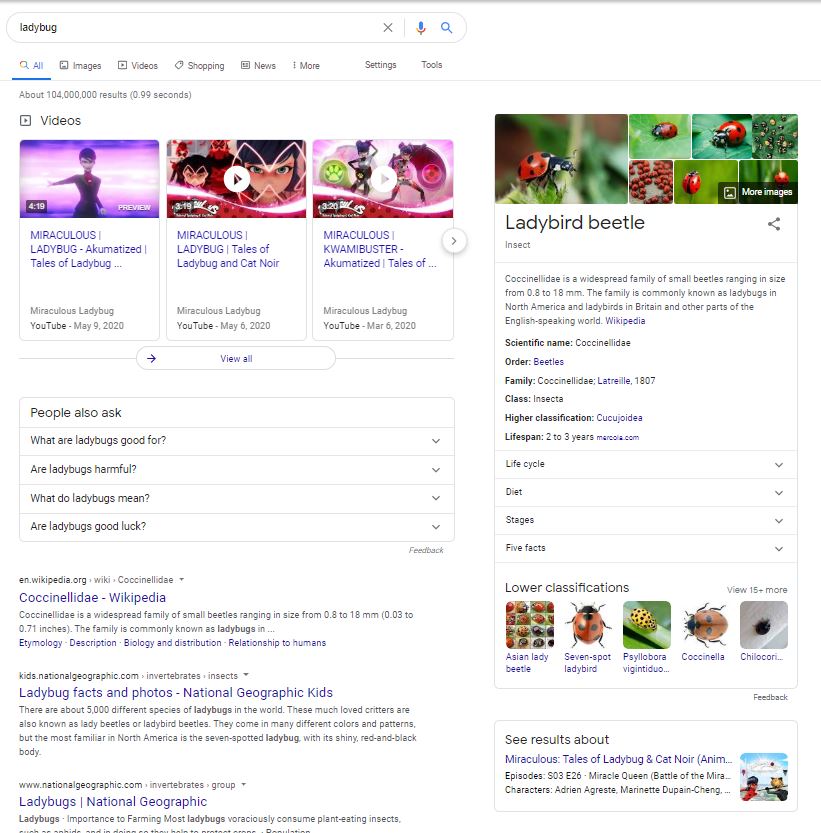Image resolution: width=821 pixels, height=833 pixels.
Task: Open search Tools
Action: [431, 65]
